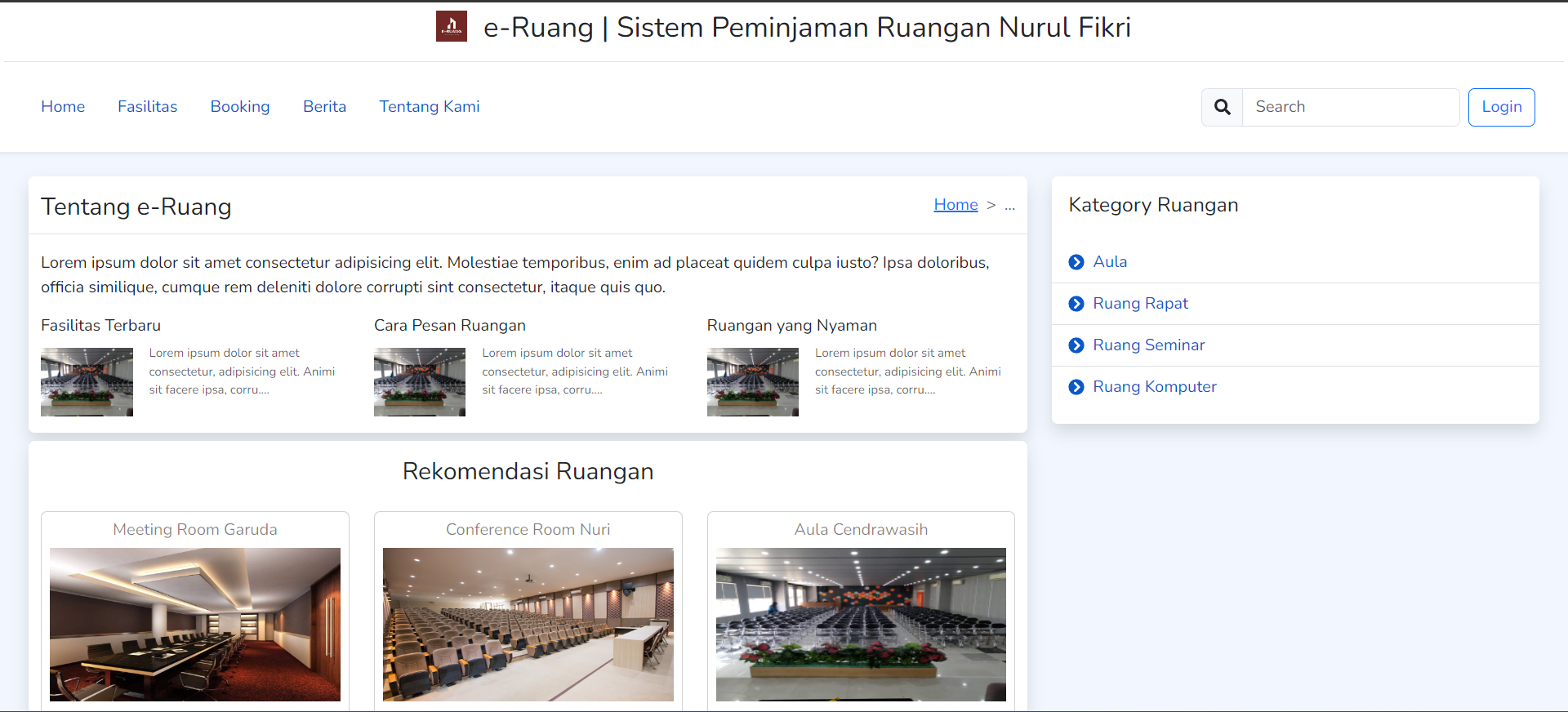Select the Aula Cendrawasih room image

[861, 624]
